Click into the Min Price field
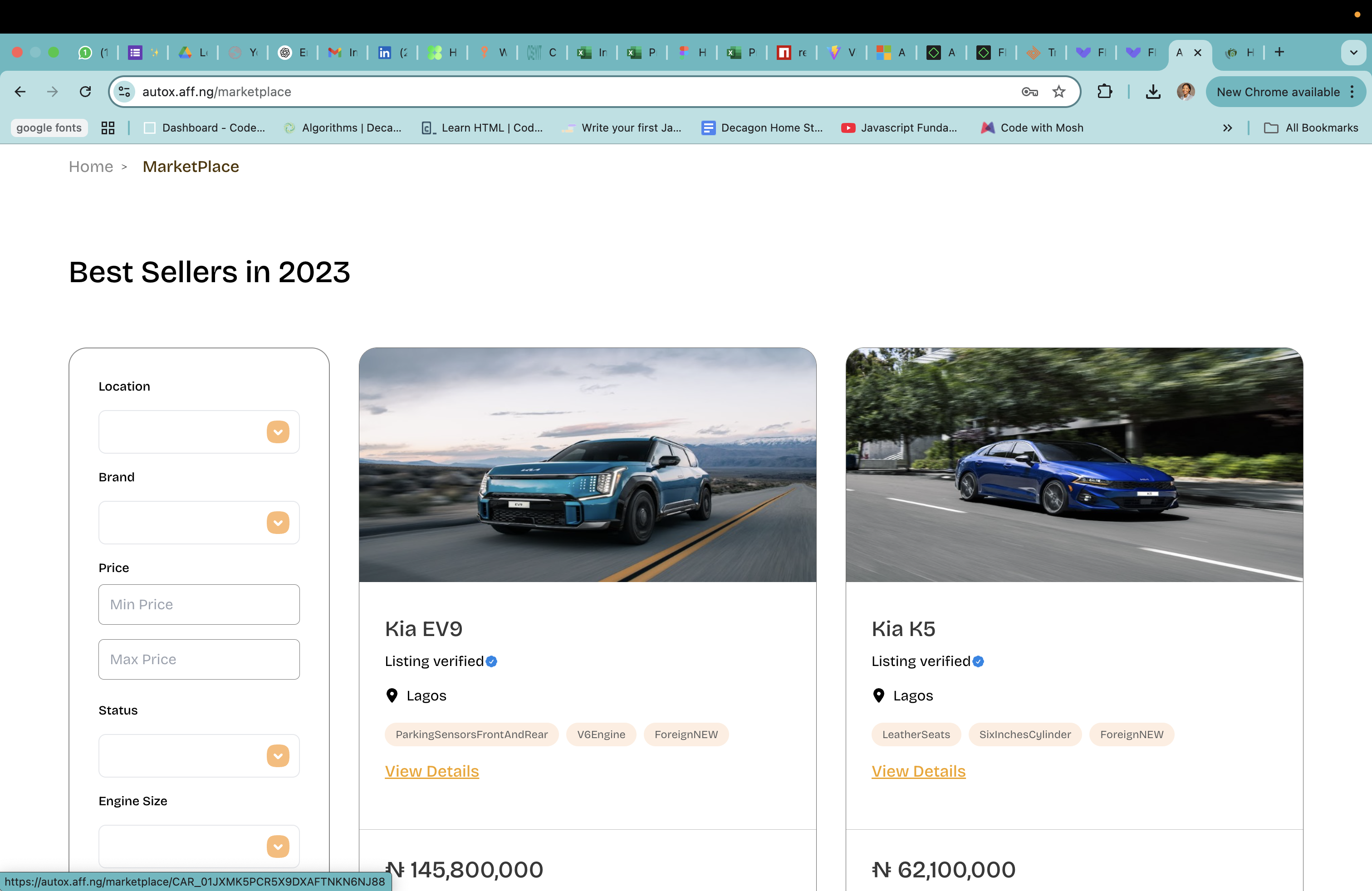Screen dimensions: 1372x891 (x=199, y=605)
